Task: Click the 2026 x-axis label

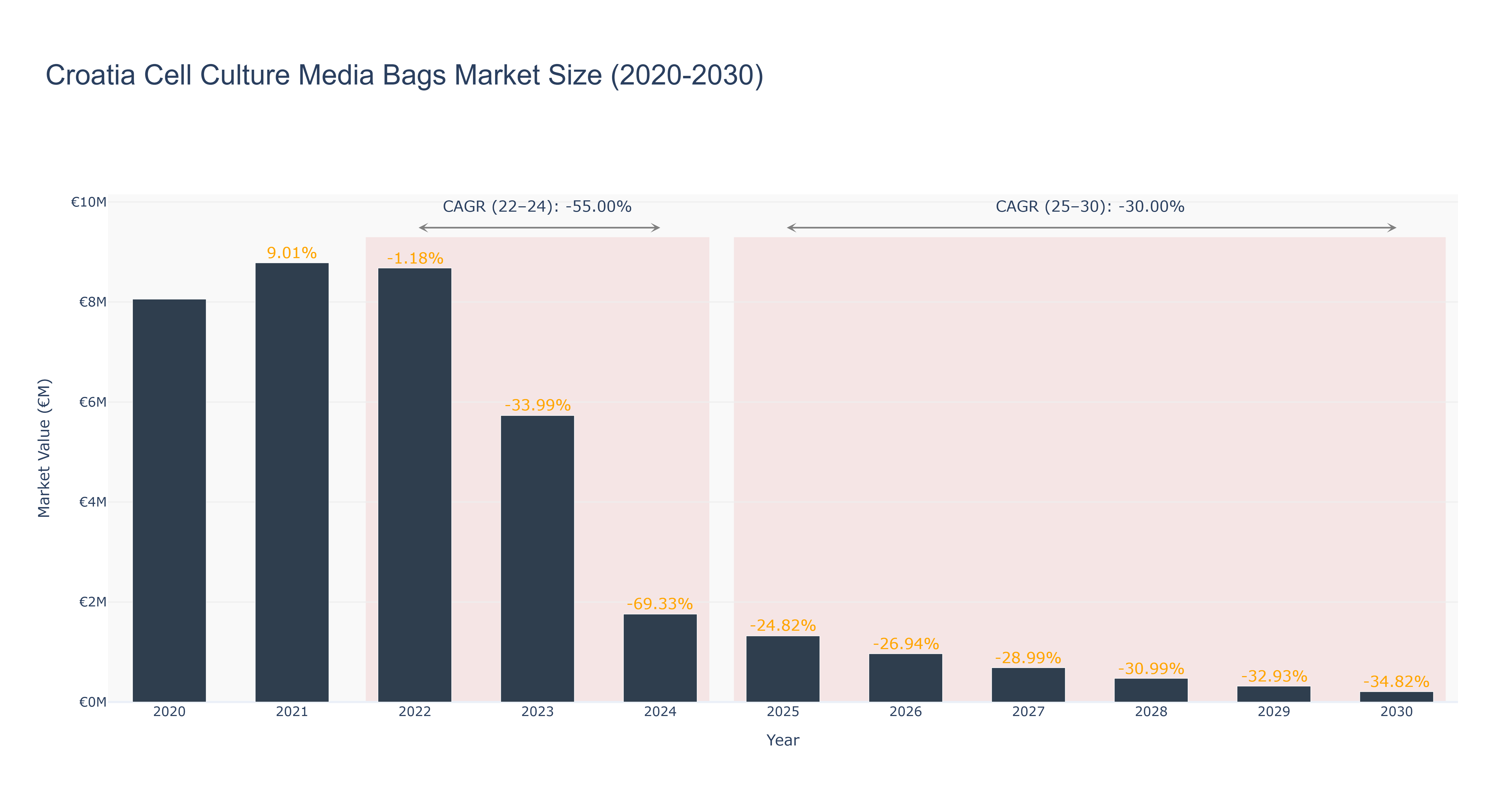Action: (905, 712)
